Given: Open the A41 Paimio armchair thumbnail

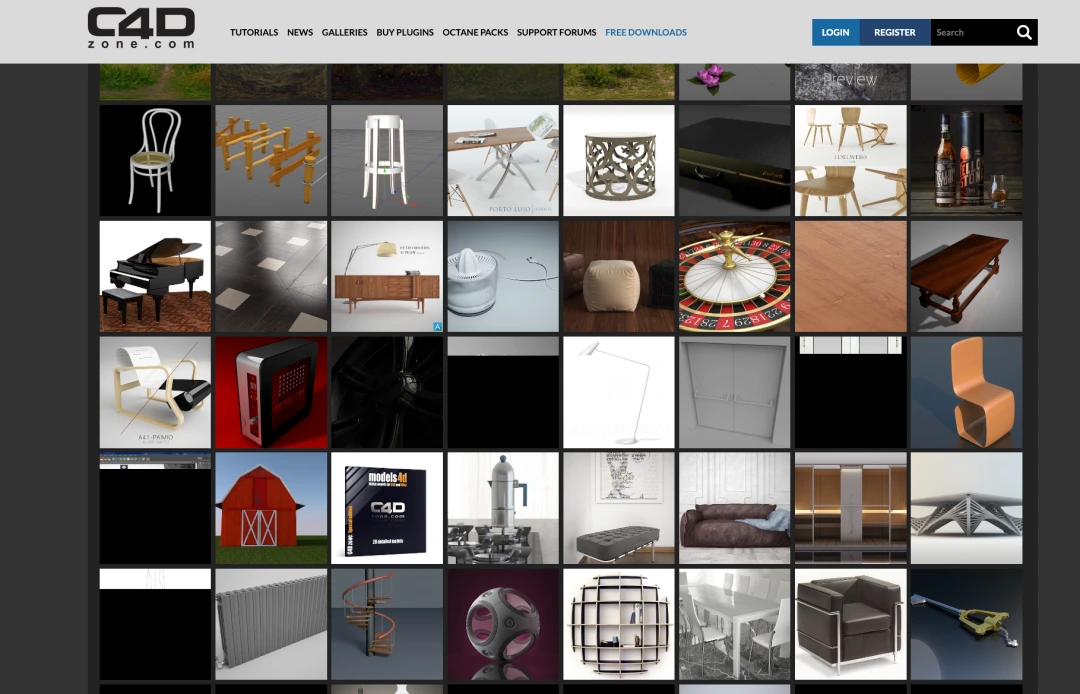Looking at the screenshot, I should (x=156, y=392).
